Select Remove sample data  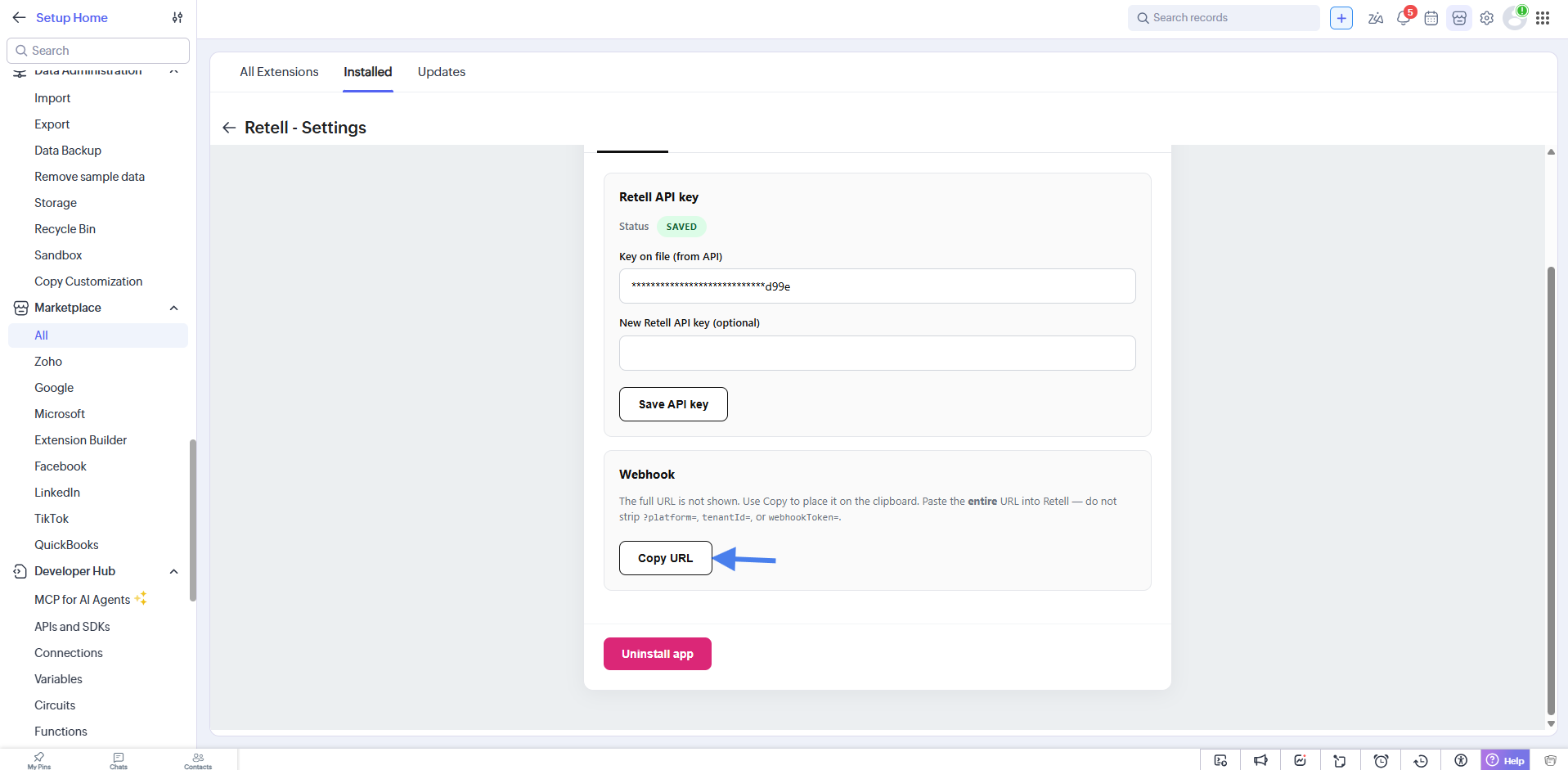[89, 177]
